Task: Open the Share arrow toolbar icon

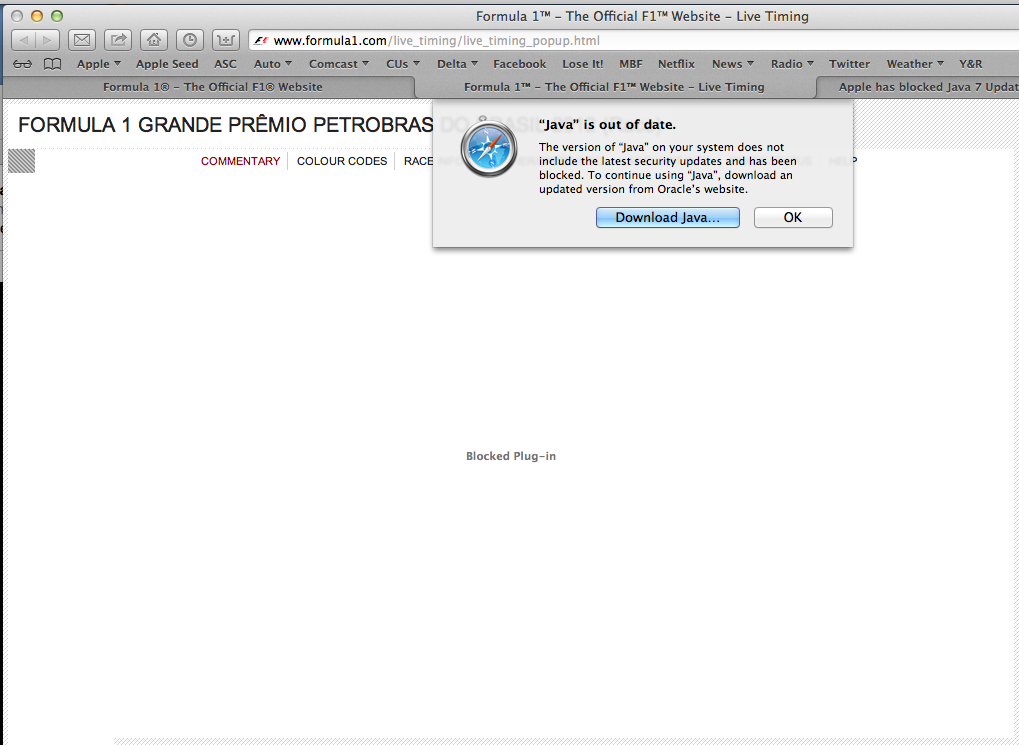Action: click(118, 40)
